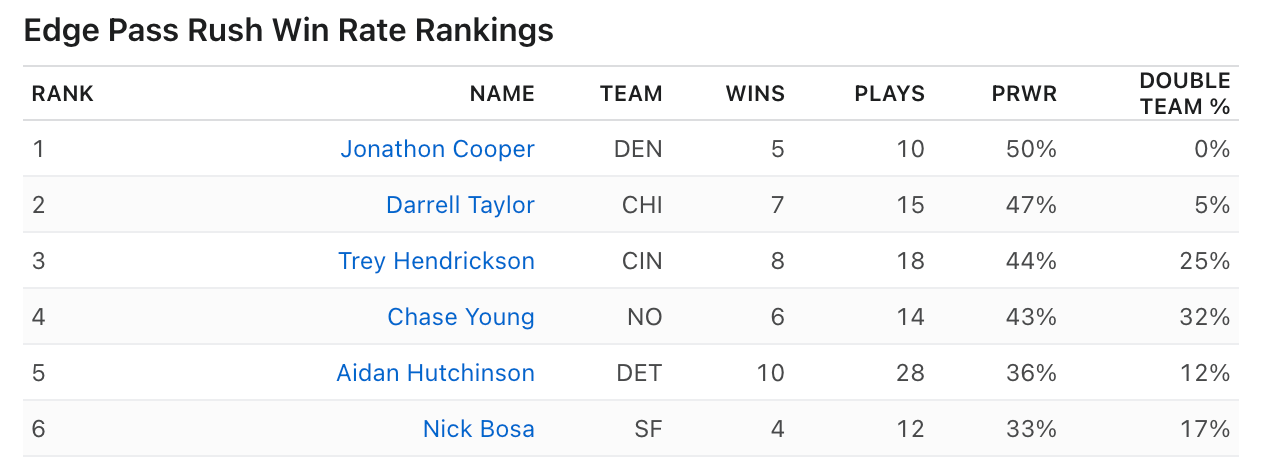Image resolution: width=1268 pixels, height=466 pixels.
Task: Click the PRWR column header
Action: click(1024, 94)
